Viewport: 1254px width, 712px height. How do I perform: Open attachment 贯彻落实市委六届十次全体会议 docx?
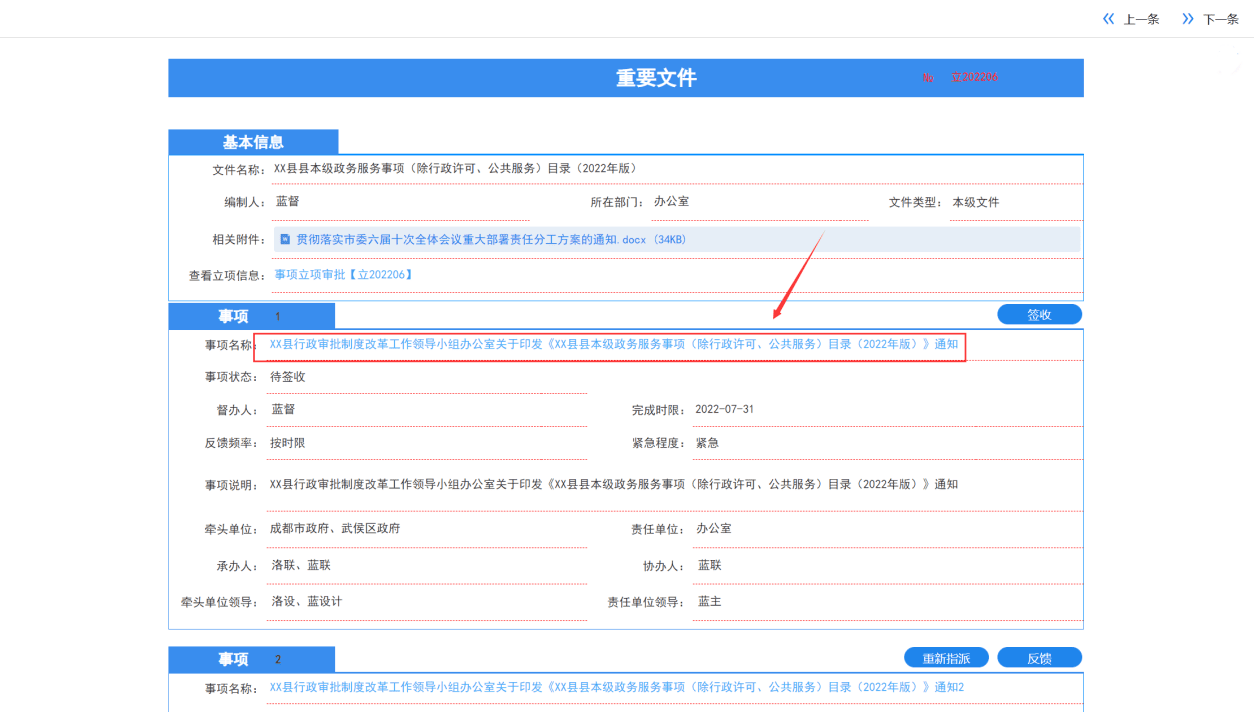[490, 240]
